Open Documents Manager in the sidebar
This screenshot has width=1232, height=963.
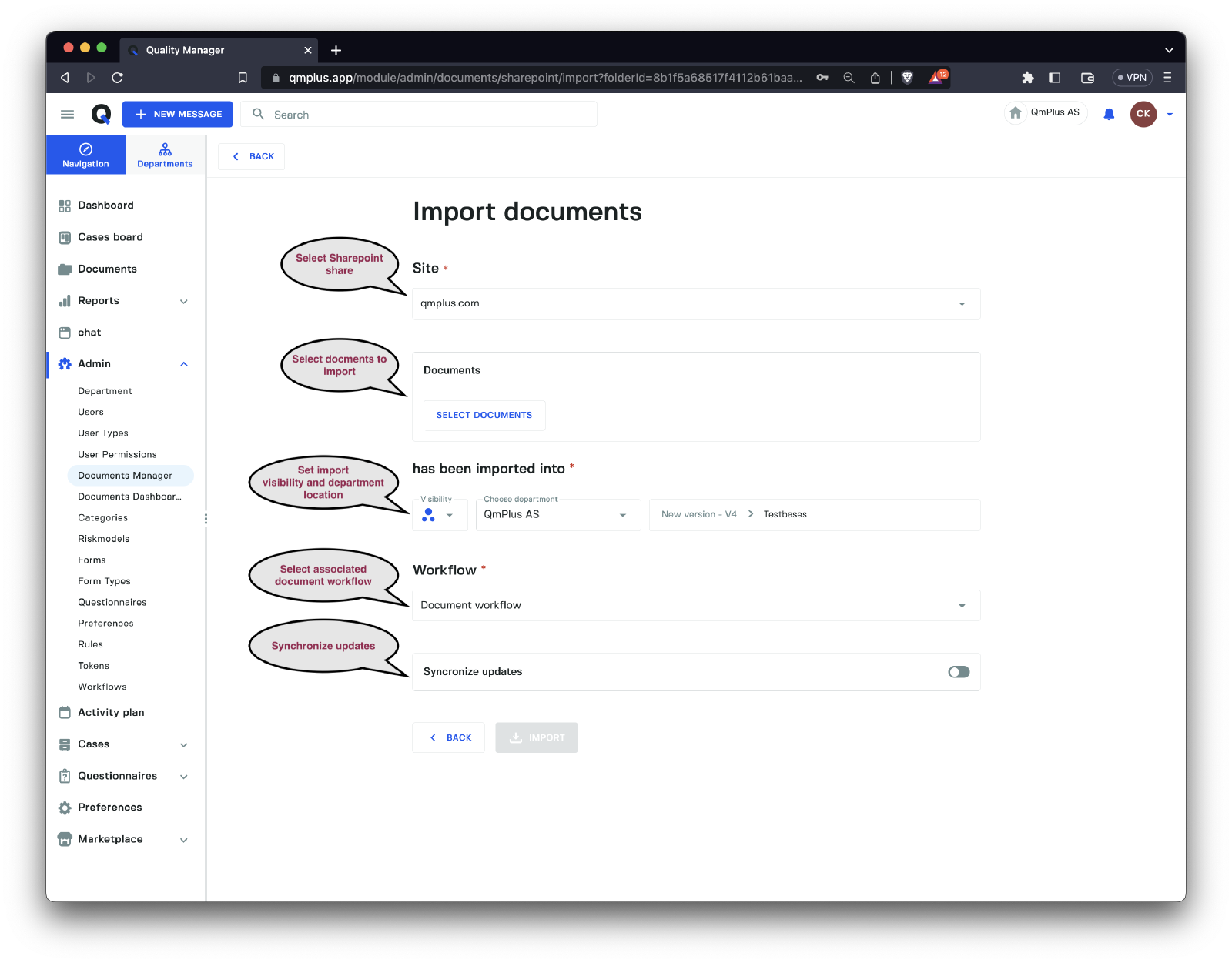pos(126,476)
